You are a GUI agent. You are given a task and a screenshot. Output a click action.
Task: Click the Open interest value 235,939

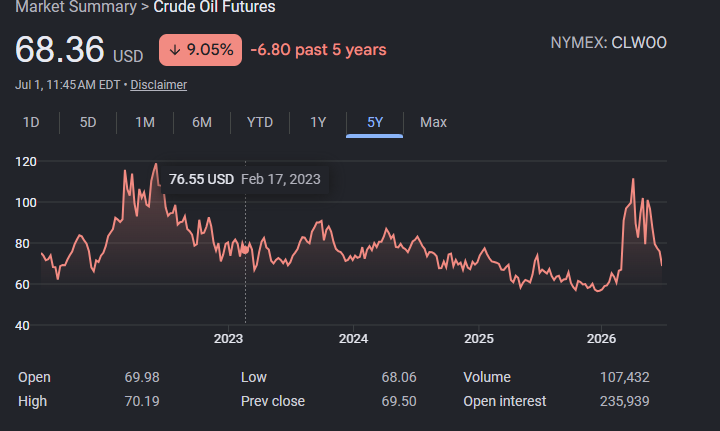624,401
